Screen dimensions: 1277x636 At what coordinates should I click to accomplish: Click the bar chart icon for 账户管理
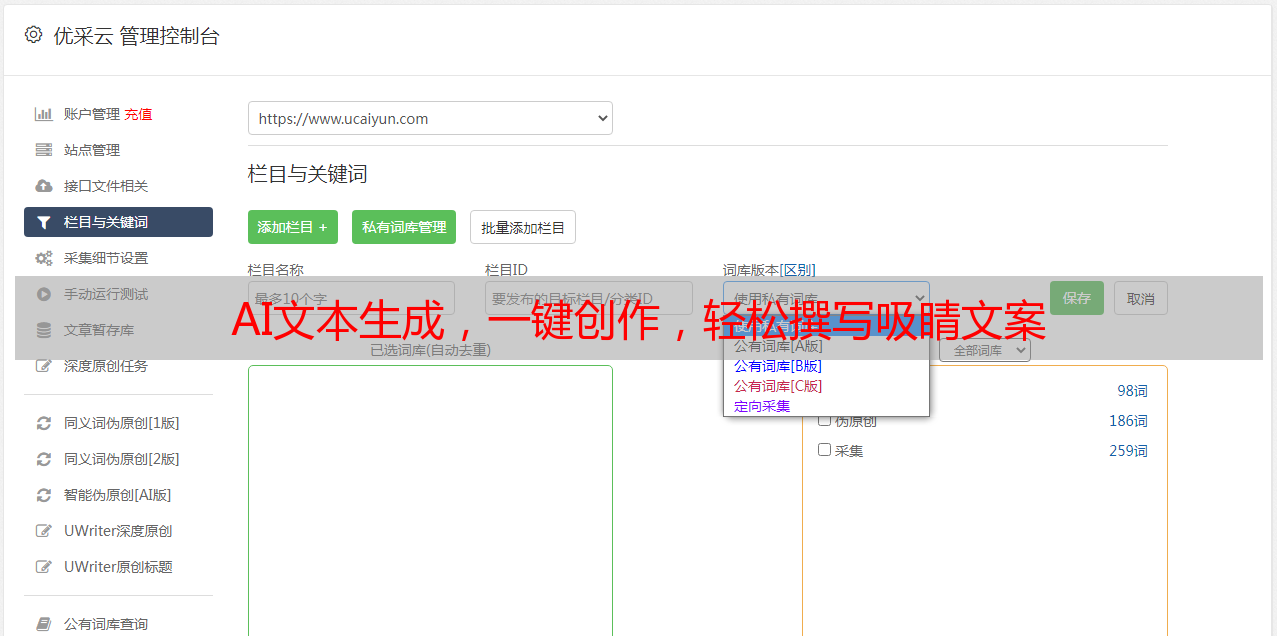pyautogui.click(x=43, y=114)
